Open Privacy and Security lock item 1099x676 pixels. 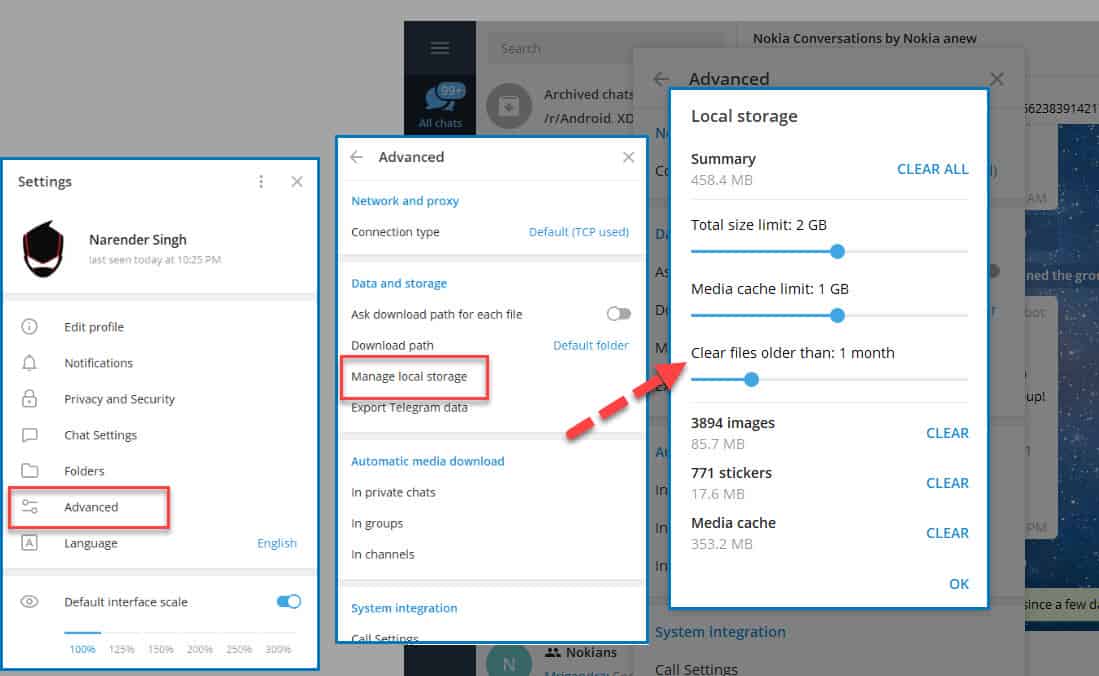tap(119, 399)
